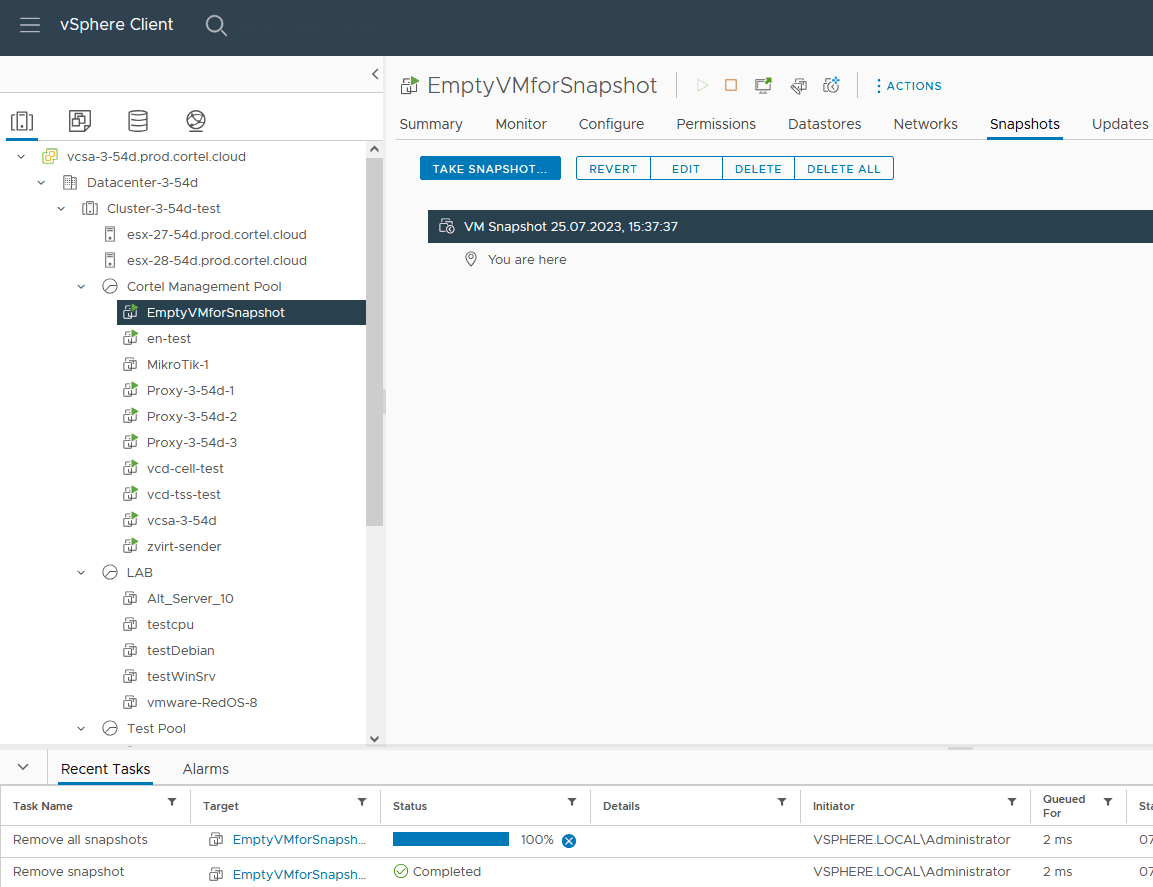
Task: Switch to Hosts and Clusters inventory view
Action: [22, 121]
